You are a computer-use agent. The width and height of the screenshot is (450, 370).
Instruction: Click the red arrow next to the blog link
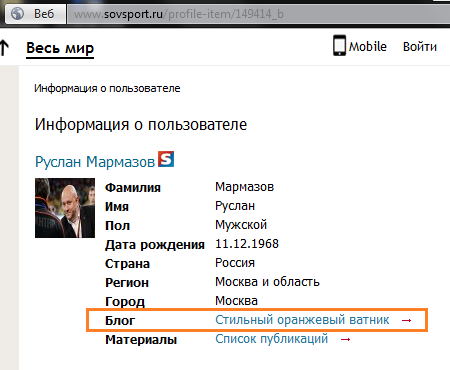coord(406,321)
